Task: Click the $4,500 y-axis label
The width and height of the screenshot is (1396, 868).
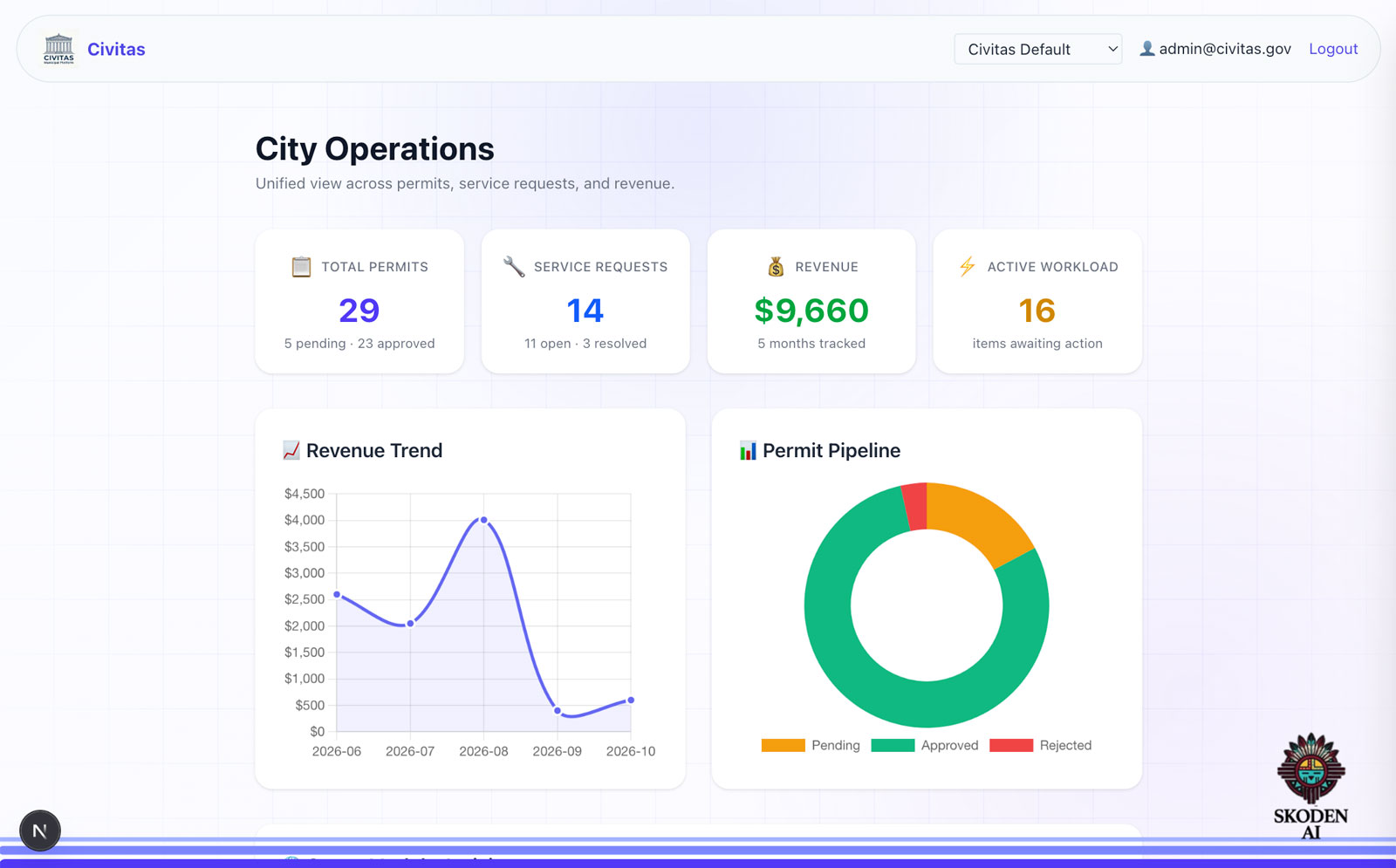Action: [x=305, y=494]
